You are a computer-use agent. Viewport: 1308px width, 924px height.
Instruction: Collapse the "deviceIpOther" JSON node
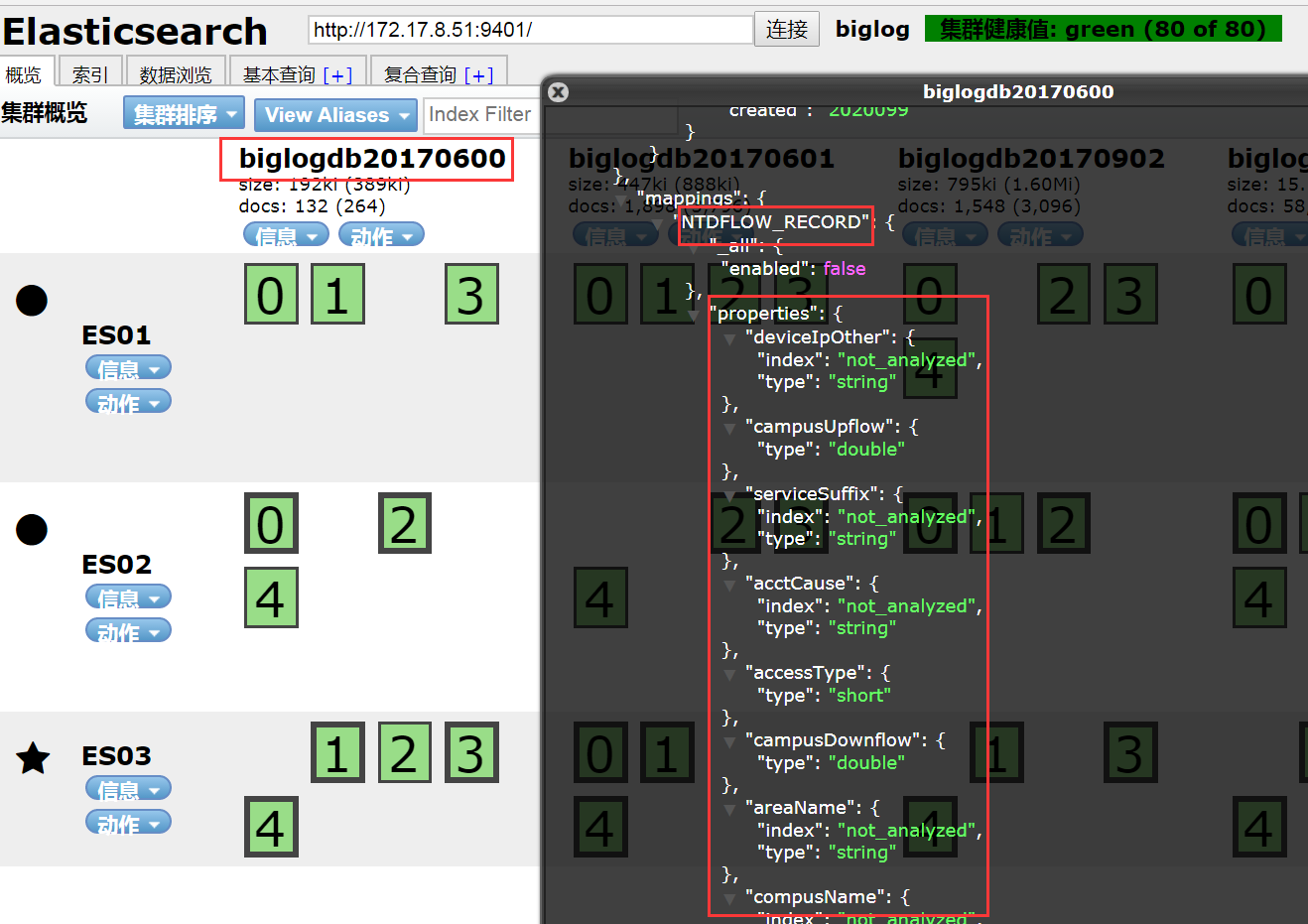coord(730,338)
